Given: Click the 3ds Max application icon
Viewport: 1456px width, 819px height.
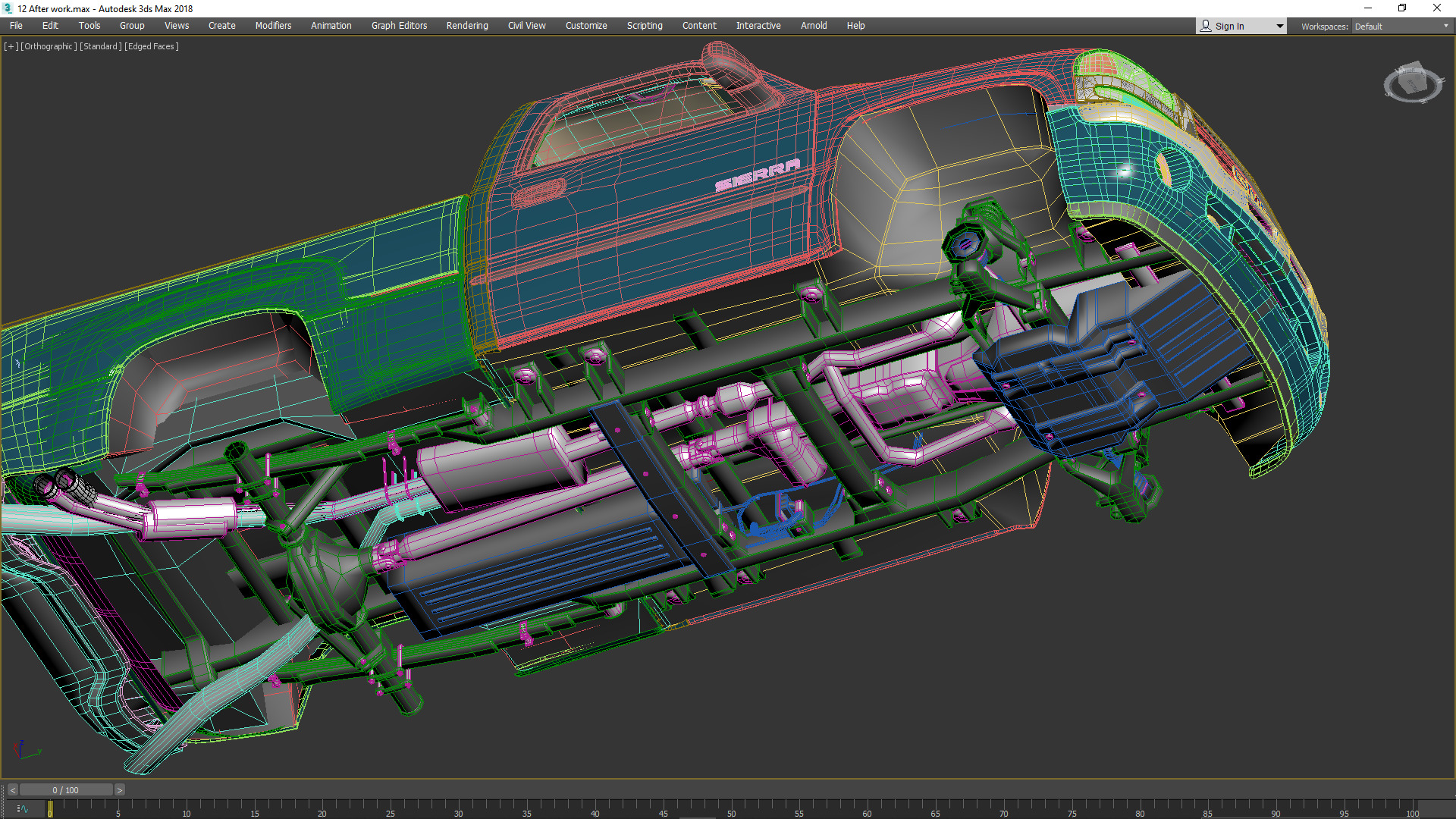Looking at the screenshot, I should click(x=8, y=8).
